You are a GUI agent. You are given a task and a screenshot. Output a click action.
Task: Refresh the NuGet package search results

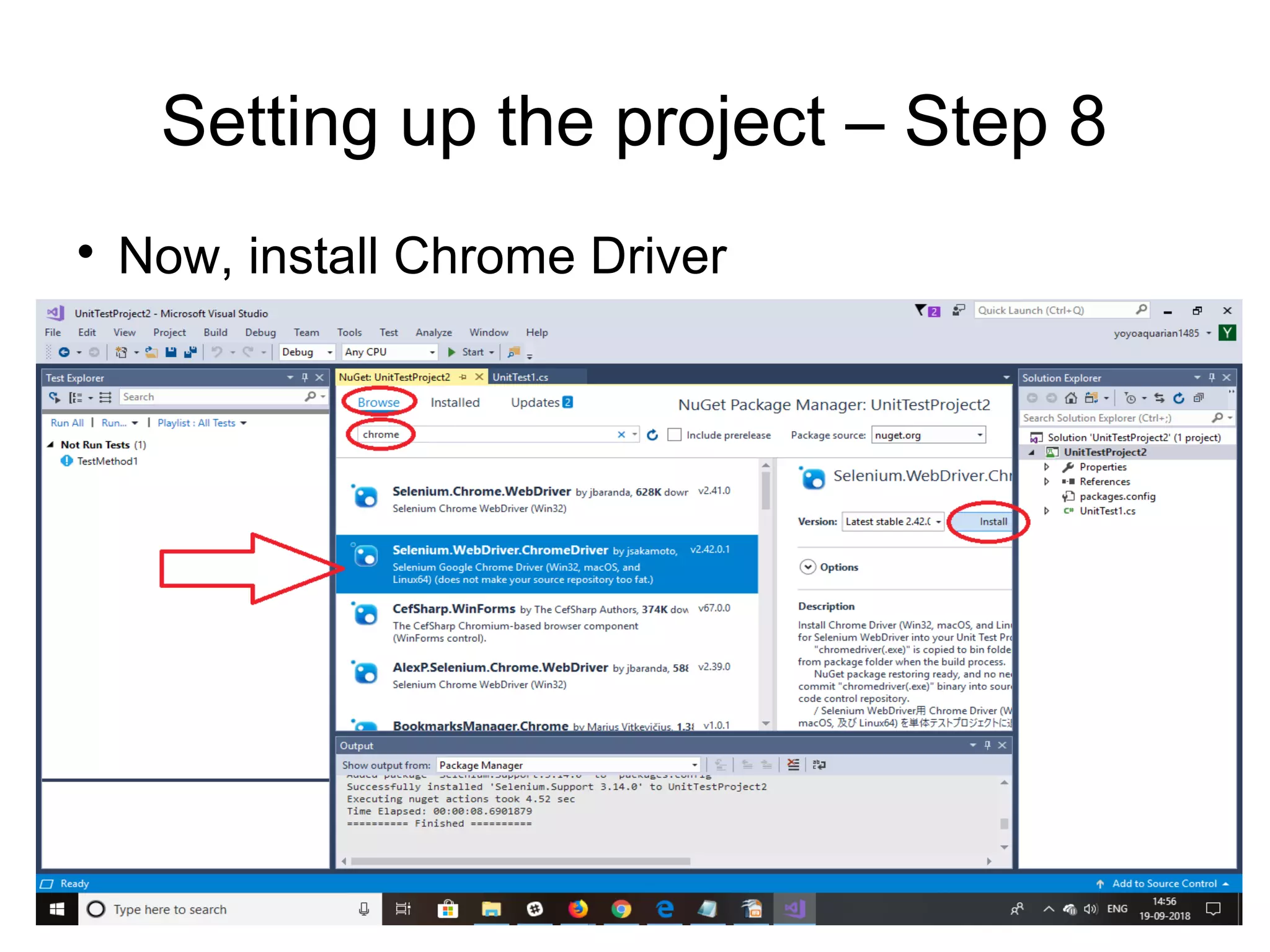click(x=652, y=435)
